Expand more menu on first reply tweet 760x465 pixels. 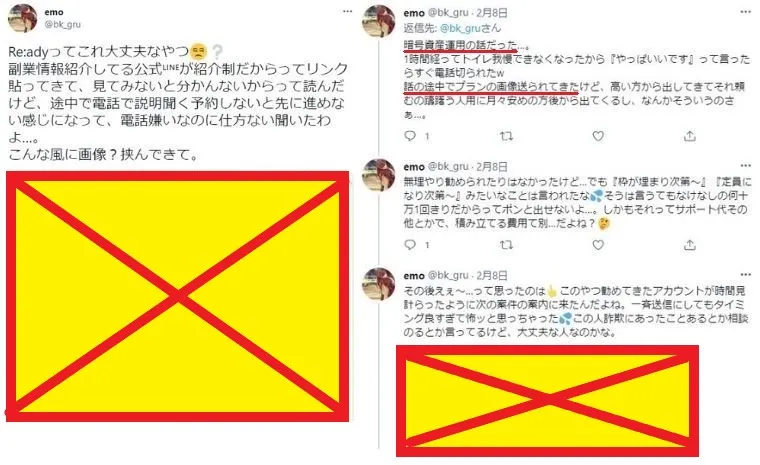click(745, 12)
